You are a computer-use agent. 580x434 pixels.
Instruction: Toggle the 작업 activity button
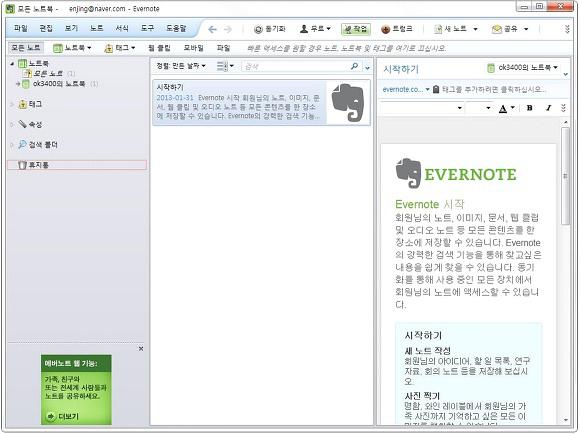click(x=355, y=29)
